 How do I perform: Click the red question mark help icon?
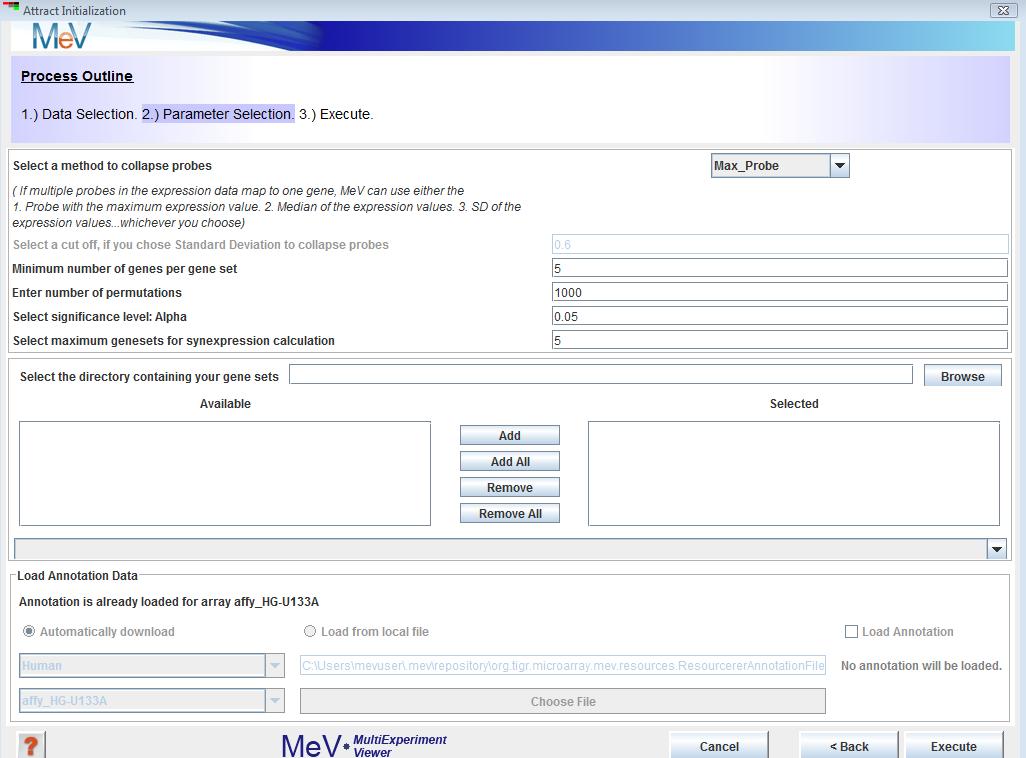(31, 745)
